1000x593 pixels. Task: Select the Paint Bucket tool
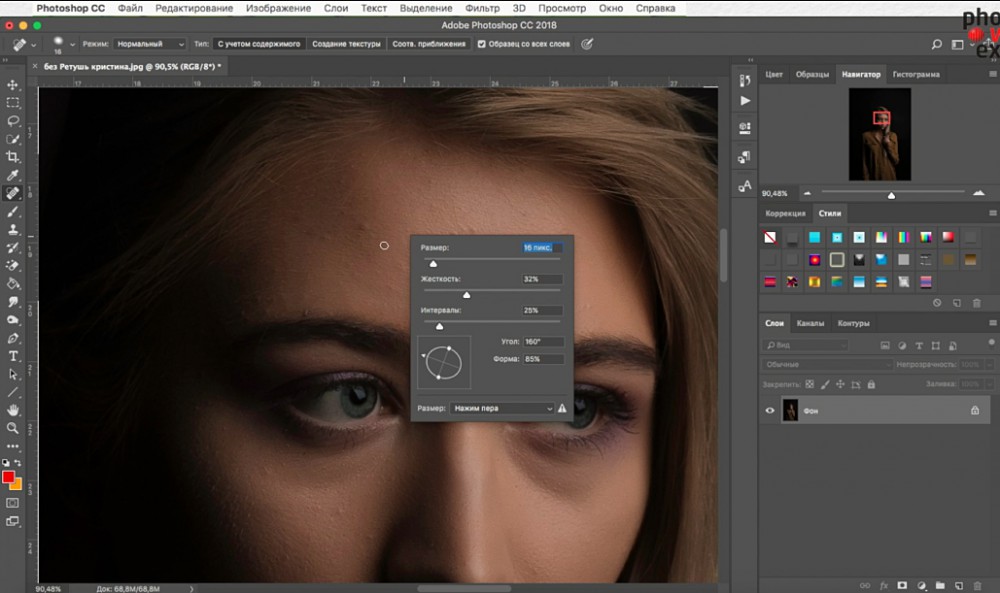click(13, 284)
